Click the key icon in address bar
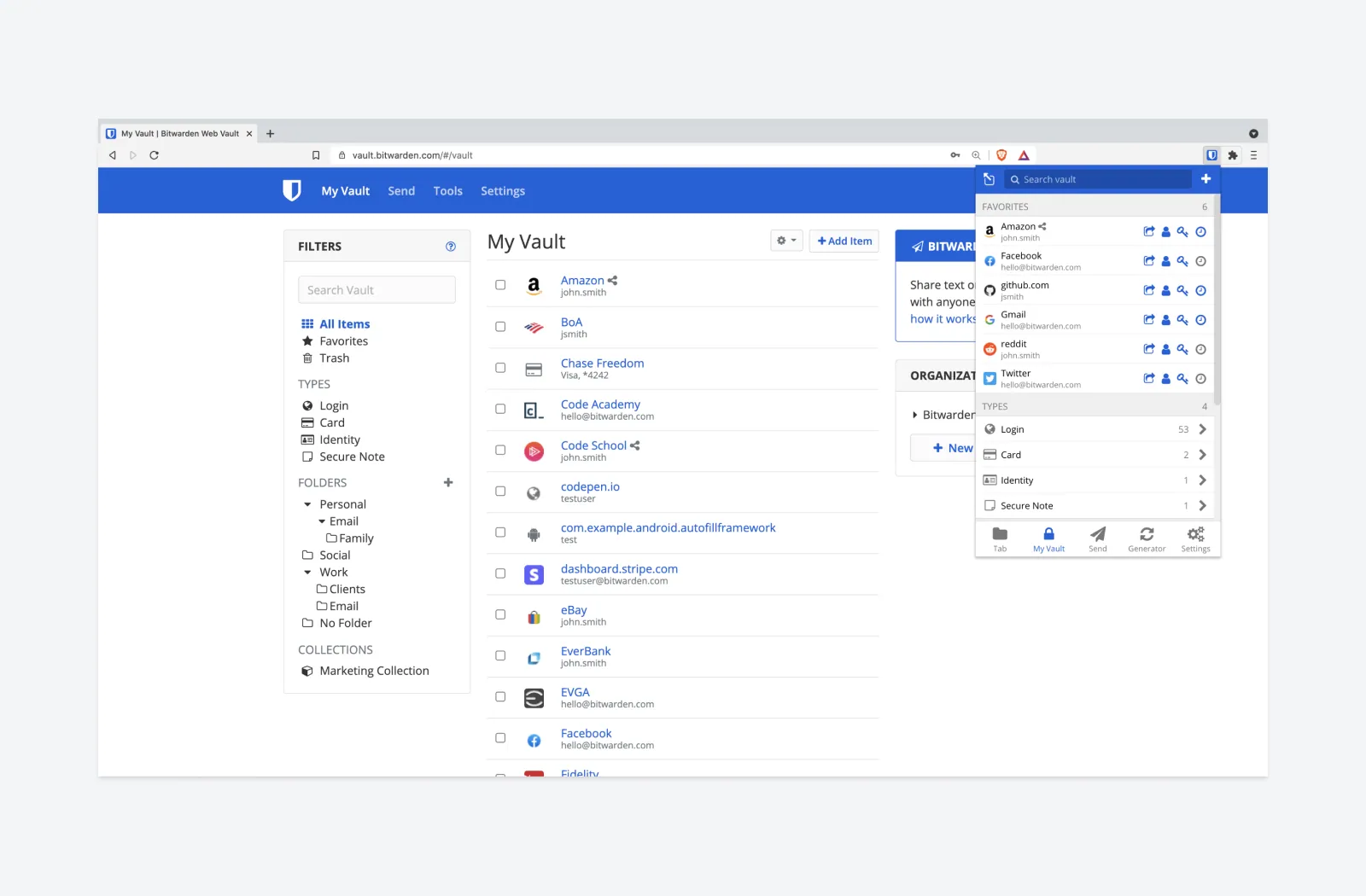Image resolution: width=1366 pixels, height=896 pixels. point(955,155)
